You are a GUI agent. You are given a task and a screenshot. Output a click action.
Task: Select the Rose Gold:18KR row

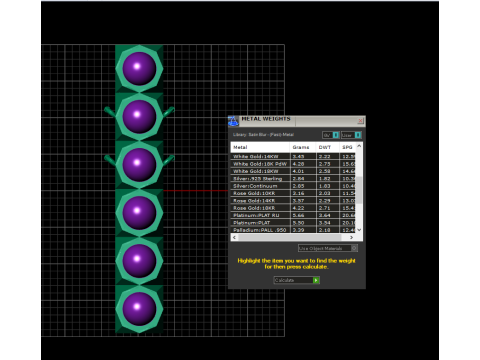point(293,208)
